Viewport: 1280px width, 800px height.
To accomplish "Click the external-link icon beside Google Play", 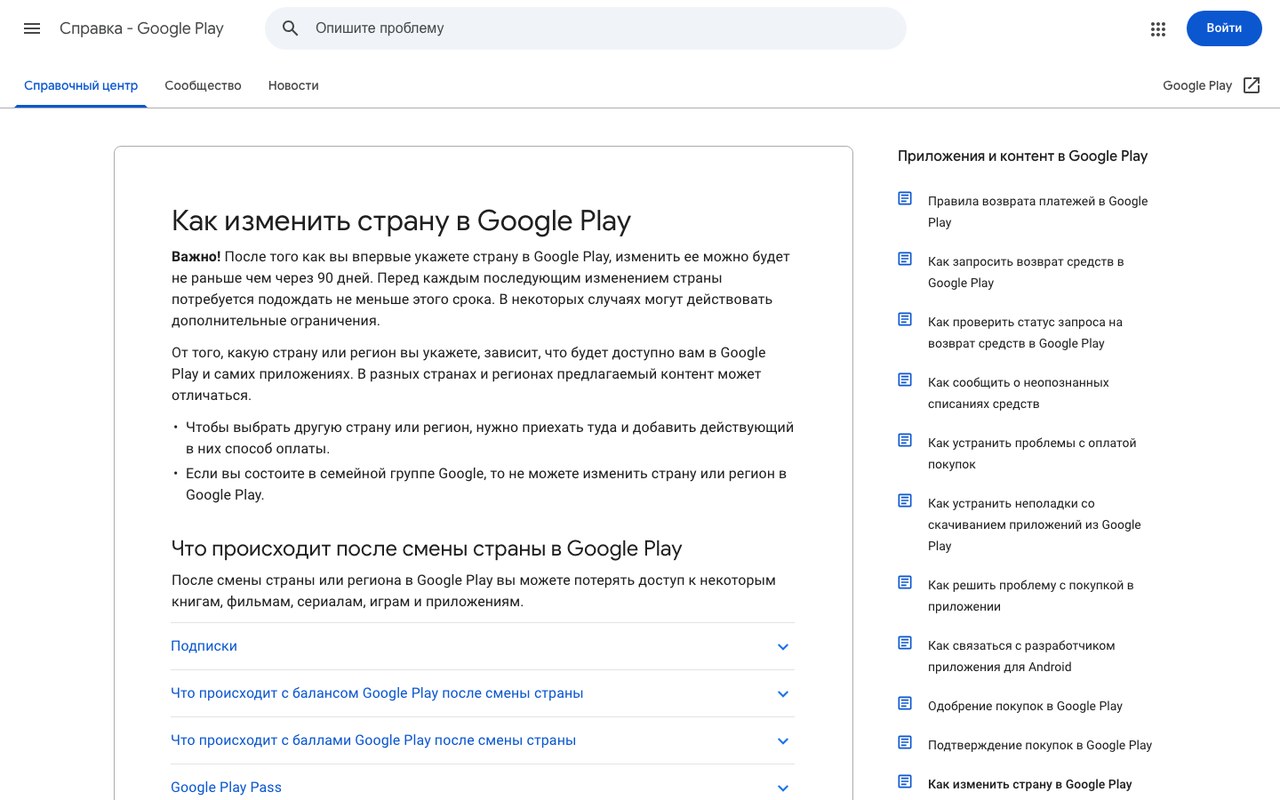I will point(1251,85).
